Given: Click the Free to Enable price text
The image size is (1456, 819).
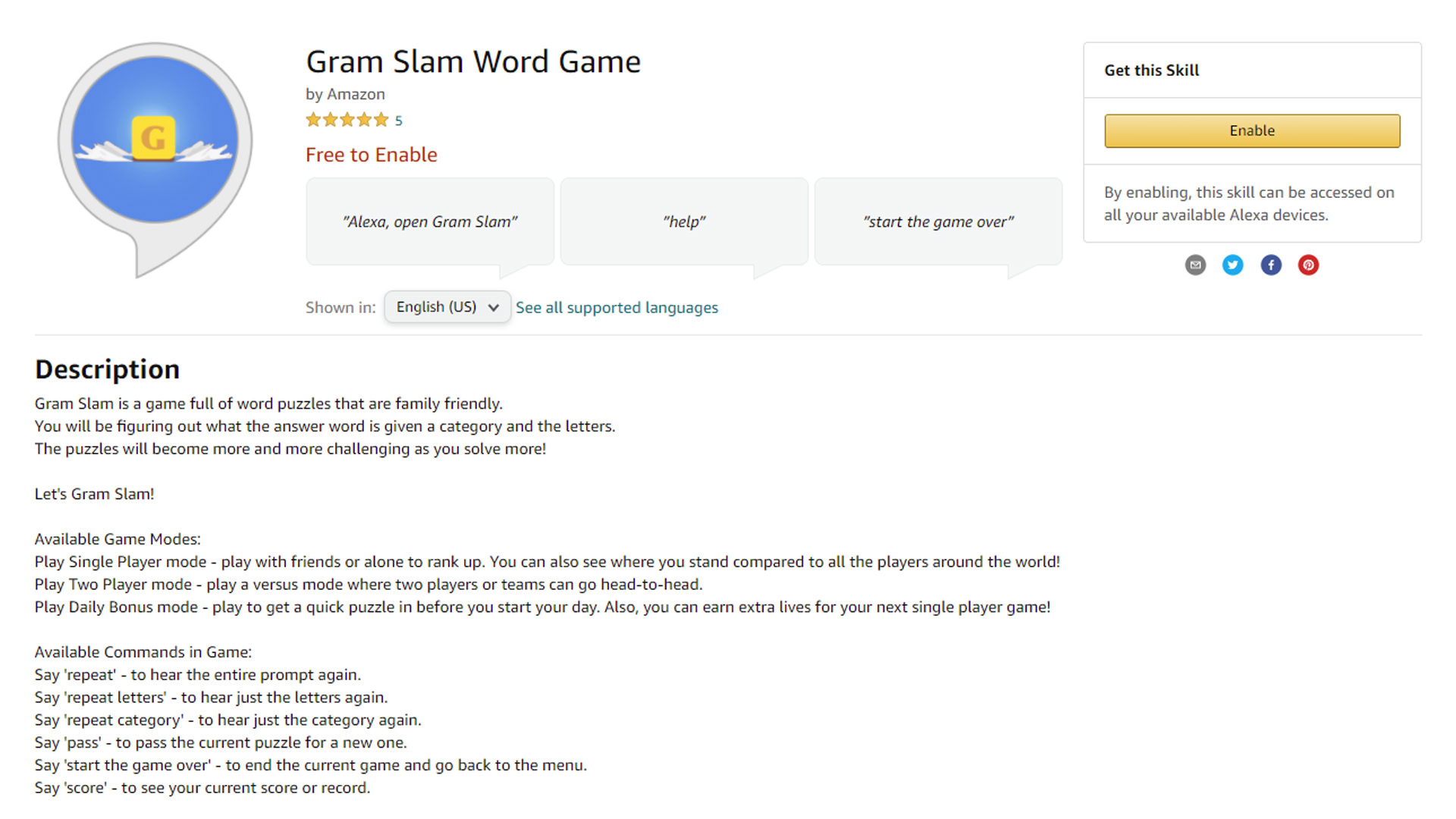Looking at the screenshot, I should [x=371, y=155].
